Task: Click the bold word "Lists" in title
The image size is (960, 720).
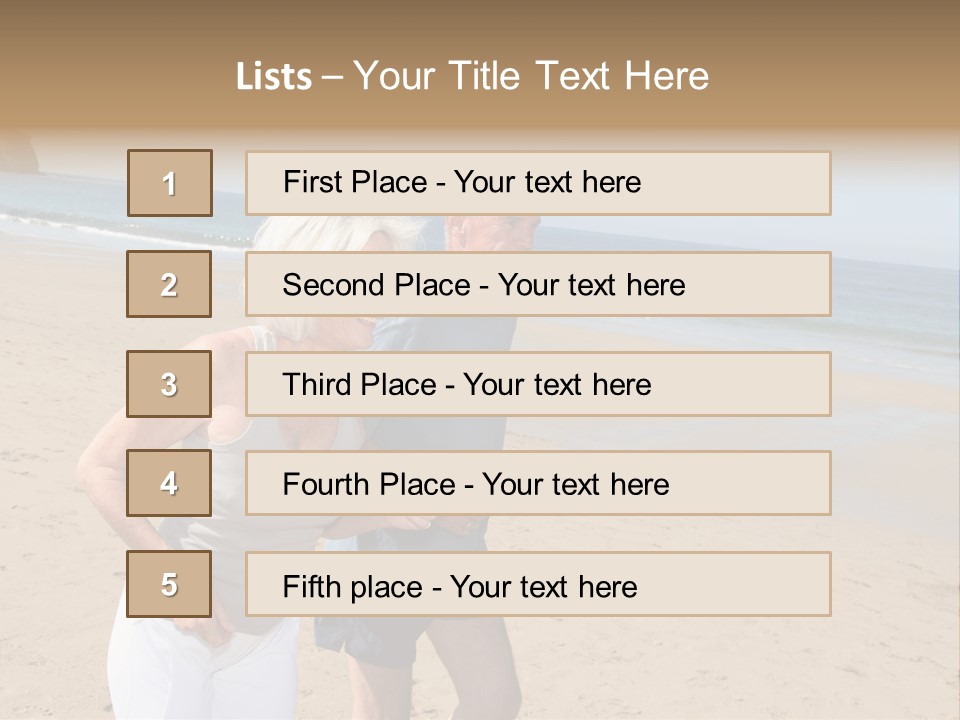Action: (273, 77)
